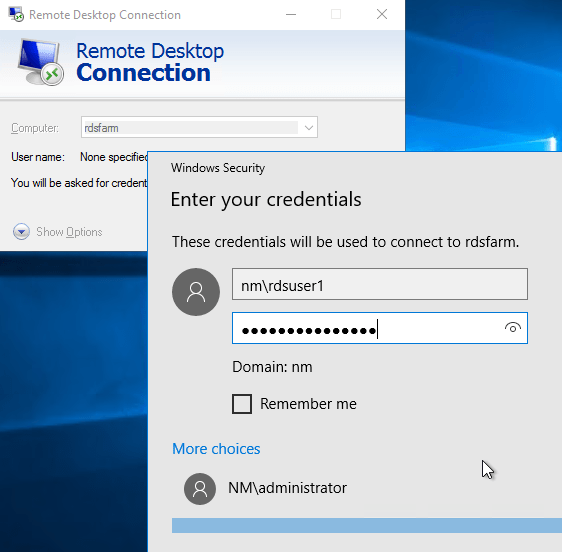Click the "Windows Security" dialog title
Viewport: 562px width, 552px height.
coord(218,168)
